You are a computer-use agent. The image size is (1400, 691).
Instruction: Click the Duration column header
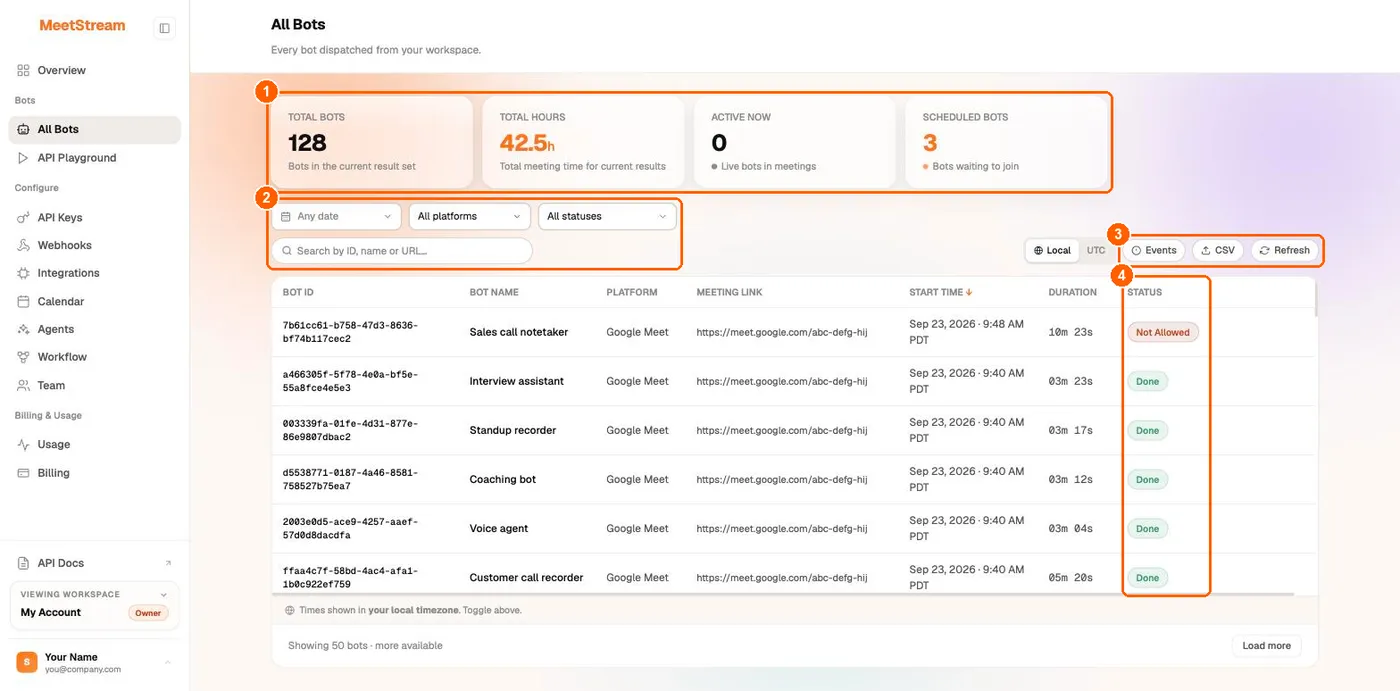pyautogui.click(x=1072, y=292)
